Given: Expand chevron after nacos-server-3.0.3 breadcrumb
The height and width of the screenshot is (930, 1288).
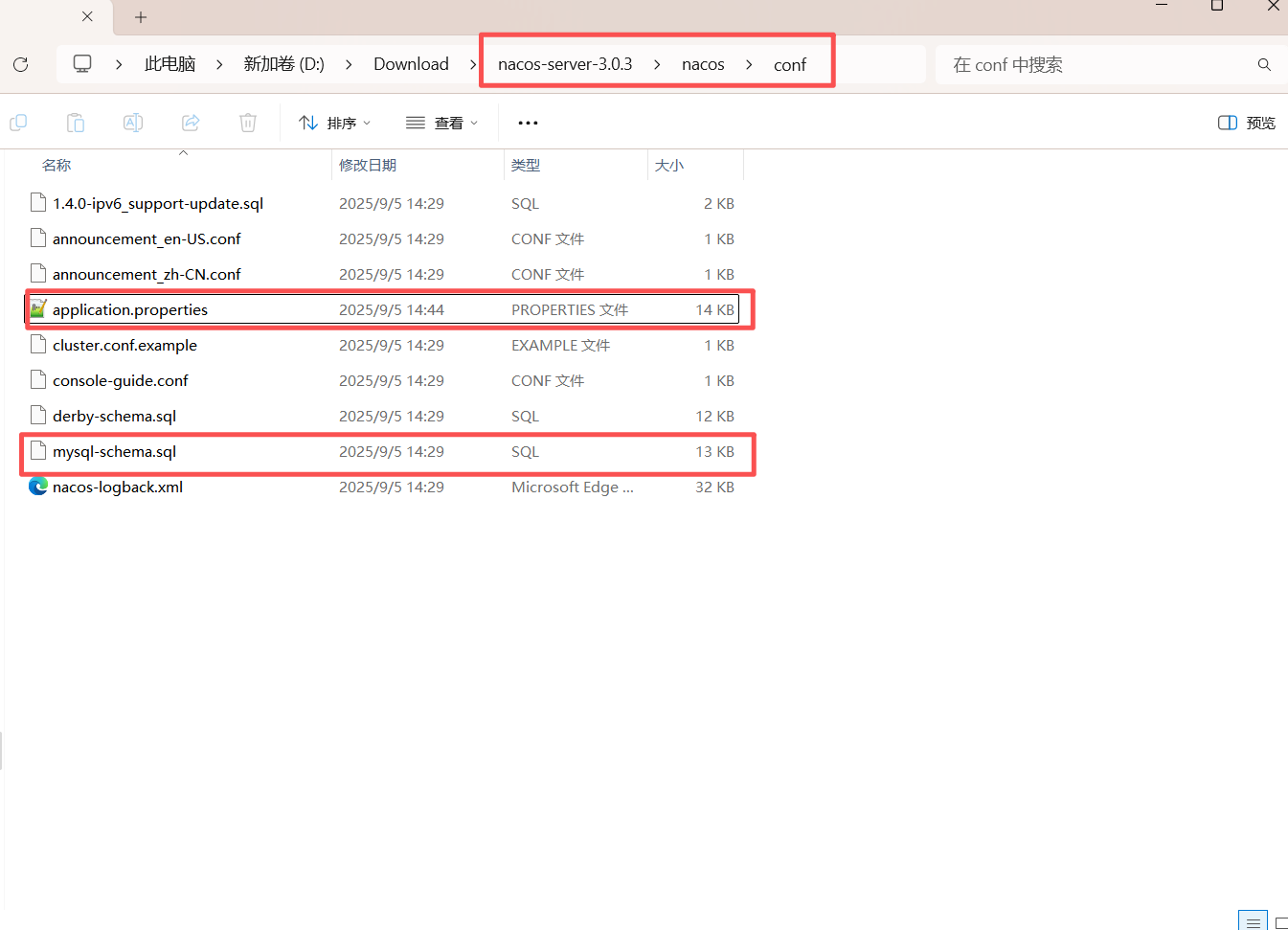Looking at the screenshot, I should click(x=657, y=64).
